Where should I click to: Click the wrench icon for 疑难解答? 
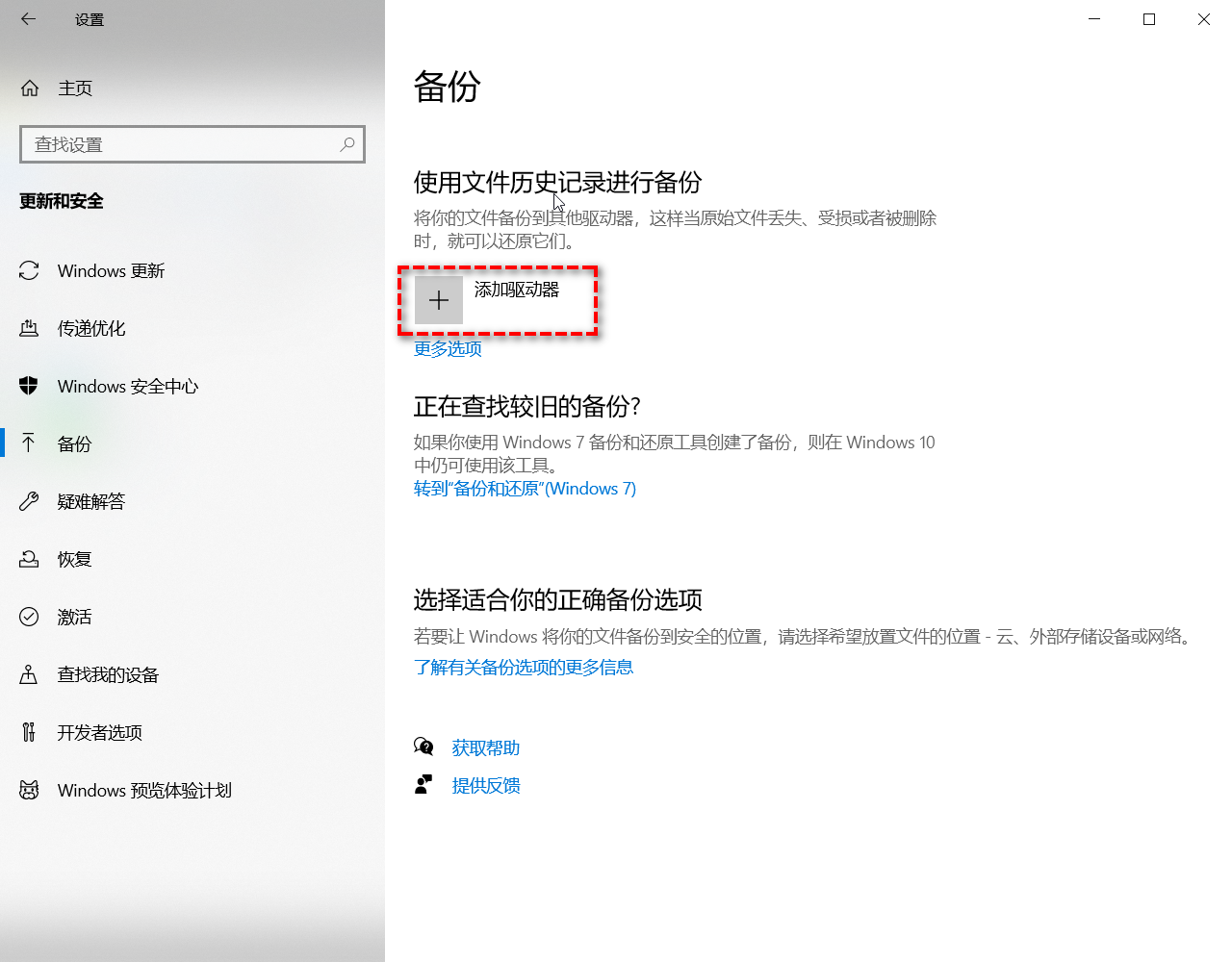point(29,501)
